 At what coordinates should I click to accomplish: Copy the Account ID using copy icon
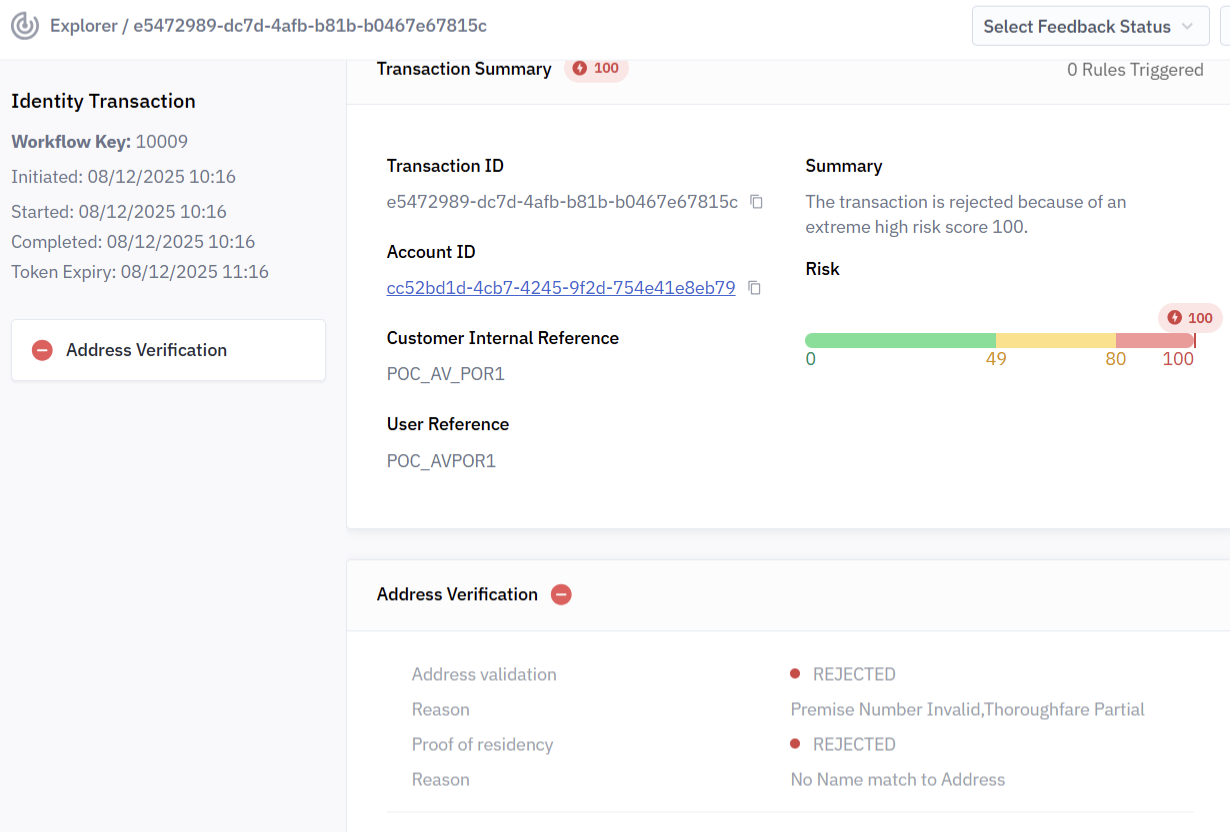click(x=755, y=288)
